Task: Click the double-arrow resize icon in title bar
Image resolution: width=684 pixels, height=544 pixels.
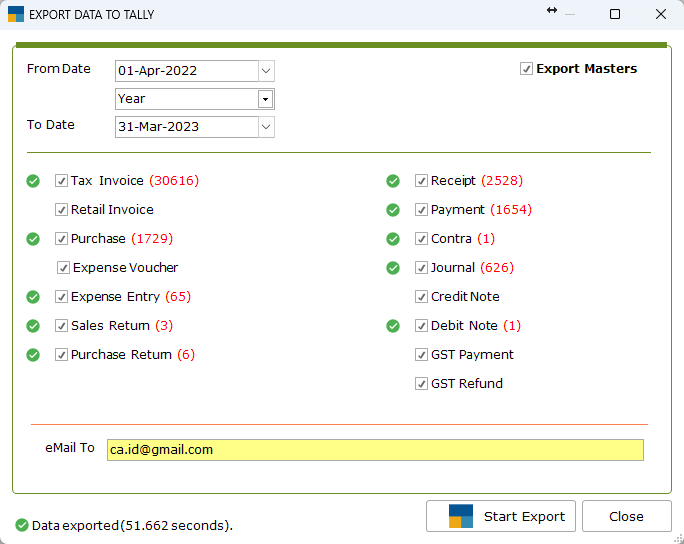Action: (x=552, y=10)
